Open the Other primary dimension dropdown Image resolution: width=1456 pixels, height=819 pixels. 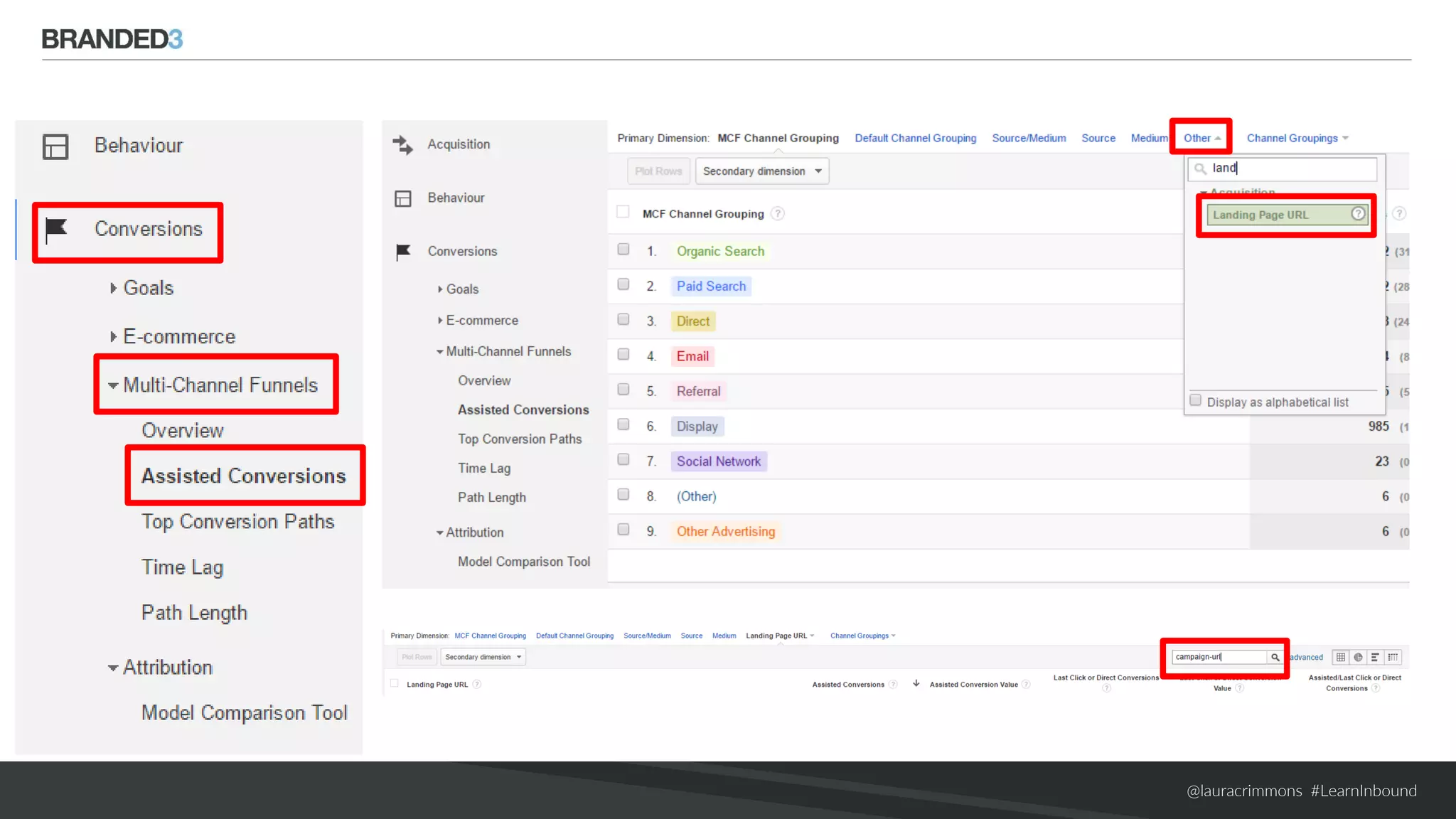point(1201,138)
